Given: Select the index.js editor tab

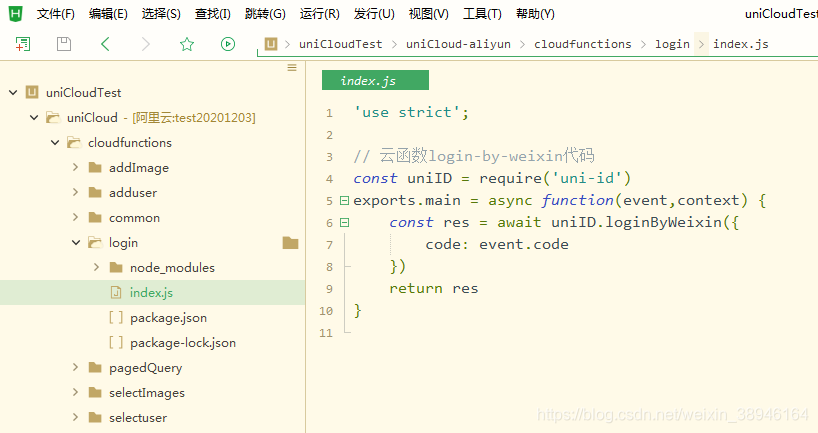Looking at the screenshot, I should click(375, 80).
